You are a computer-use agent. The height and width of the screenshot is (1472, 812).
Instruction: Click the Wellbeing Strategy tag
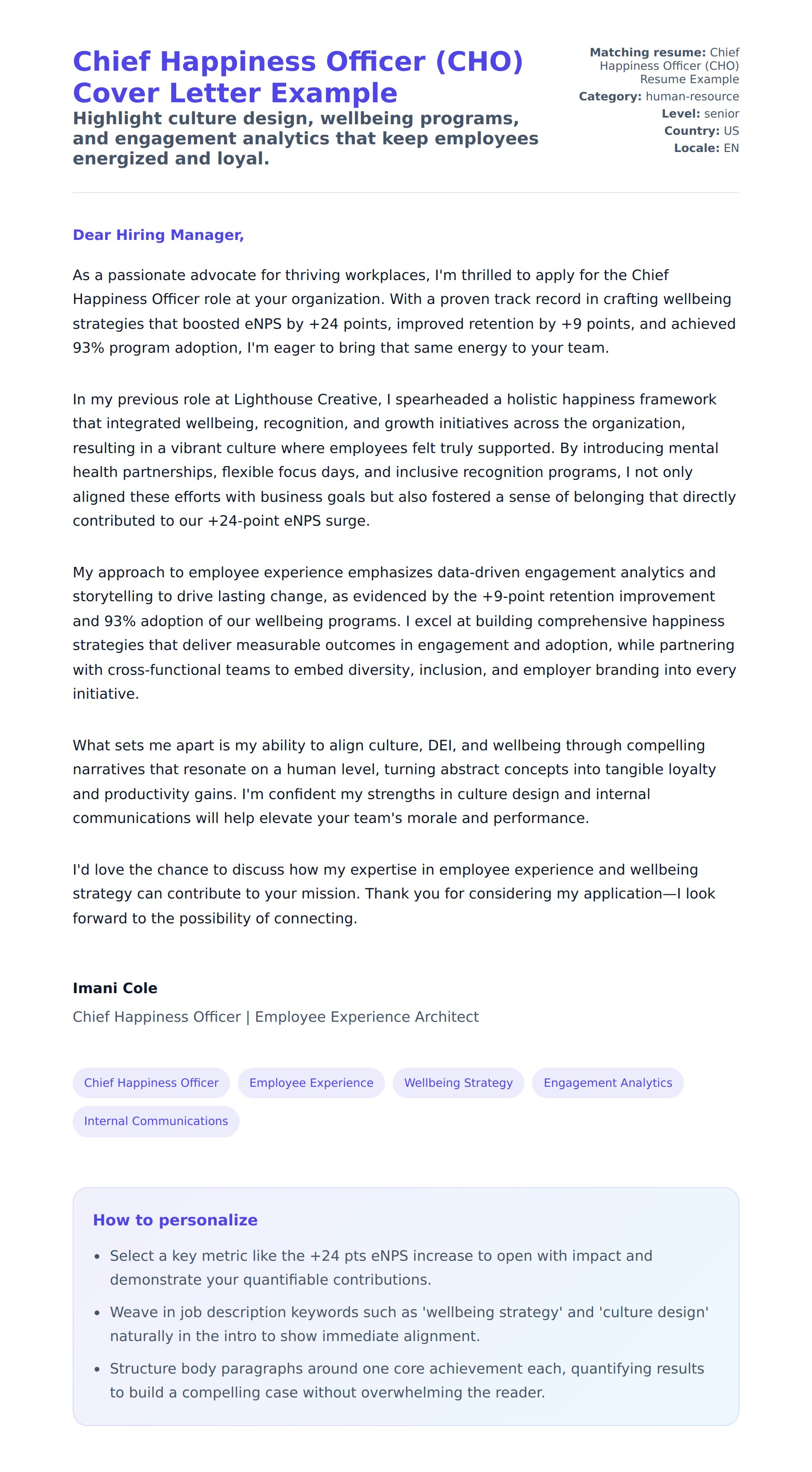(458, 1082)
